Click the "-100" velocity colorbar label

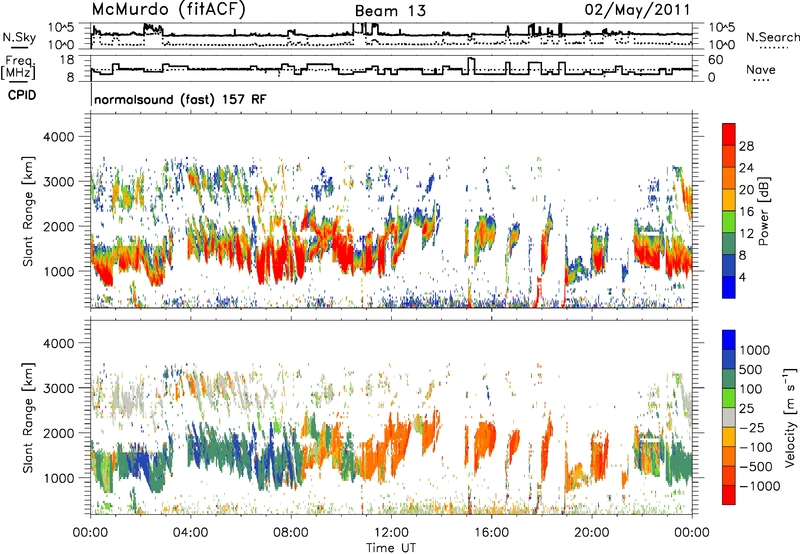[756, 447]
